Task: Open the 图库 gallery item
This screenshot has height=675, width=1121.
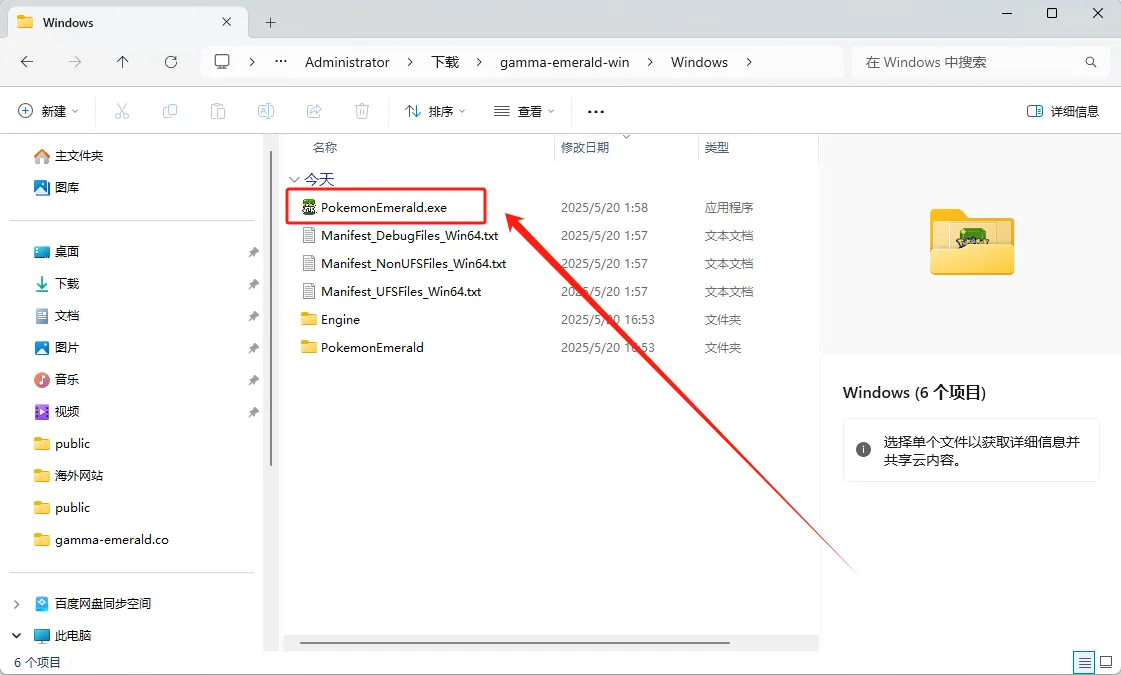Action: tap(56, 187)
